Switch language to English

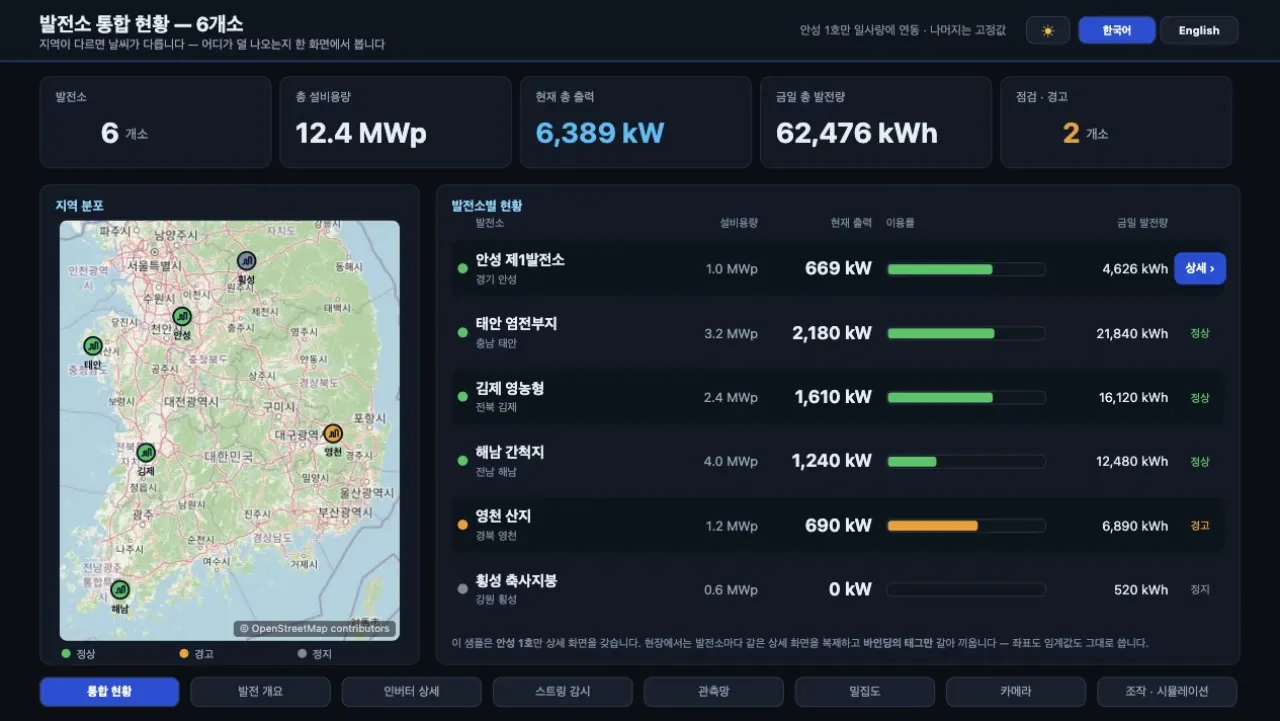click(1199, 30)
